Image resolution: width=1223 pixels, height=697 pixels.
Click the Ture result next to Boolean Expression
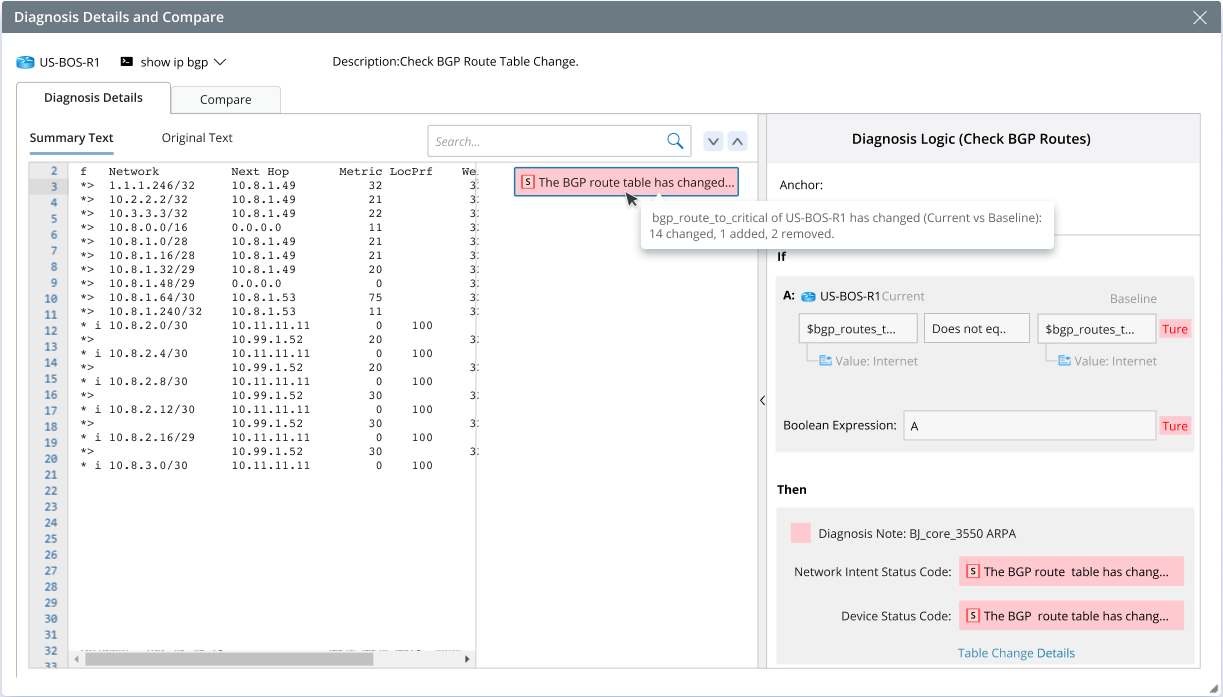point(1175,426)
